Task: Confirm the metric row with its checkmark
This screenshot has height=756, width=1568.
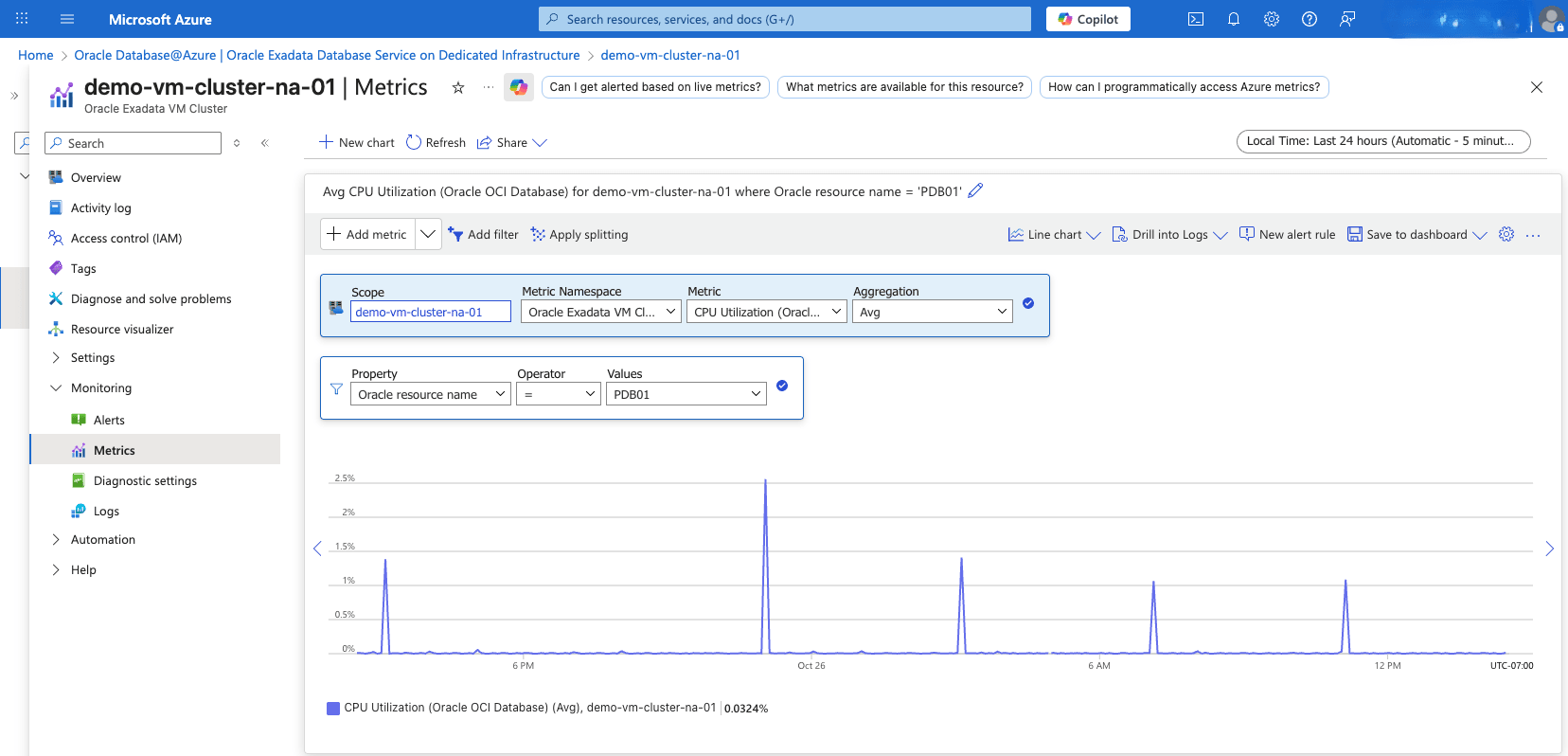Action: (1028, 303)
